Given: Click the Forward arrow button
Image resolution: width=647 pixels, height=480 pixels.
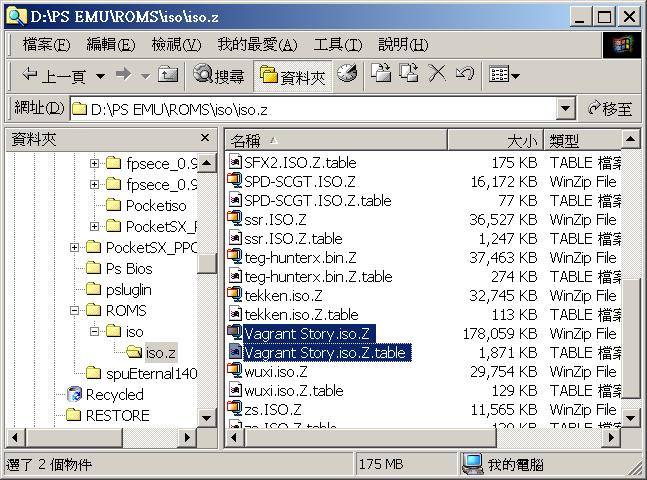Looking at the screenshot, I should click(x=123, y=75).
